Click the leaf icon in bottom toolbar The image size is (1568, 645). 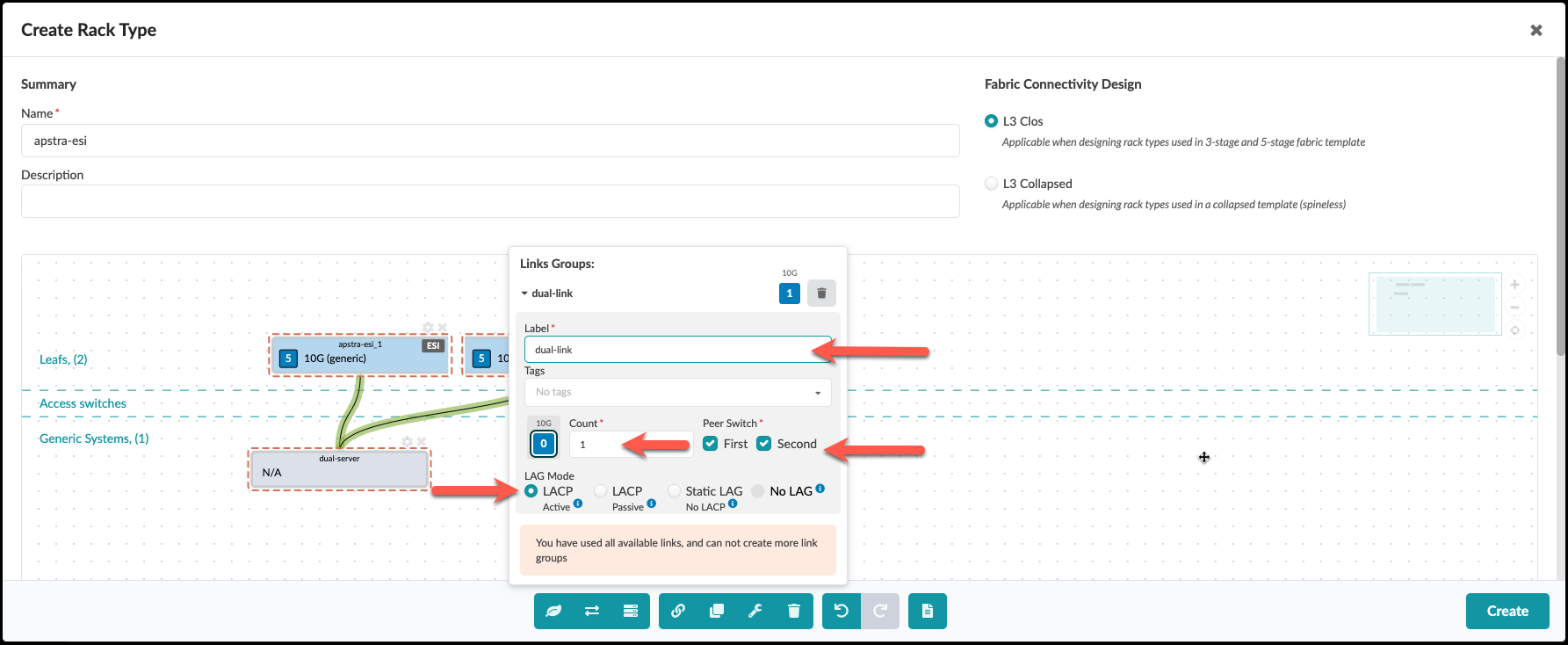[x=553, y=611]
